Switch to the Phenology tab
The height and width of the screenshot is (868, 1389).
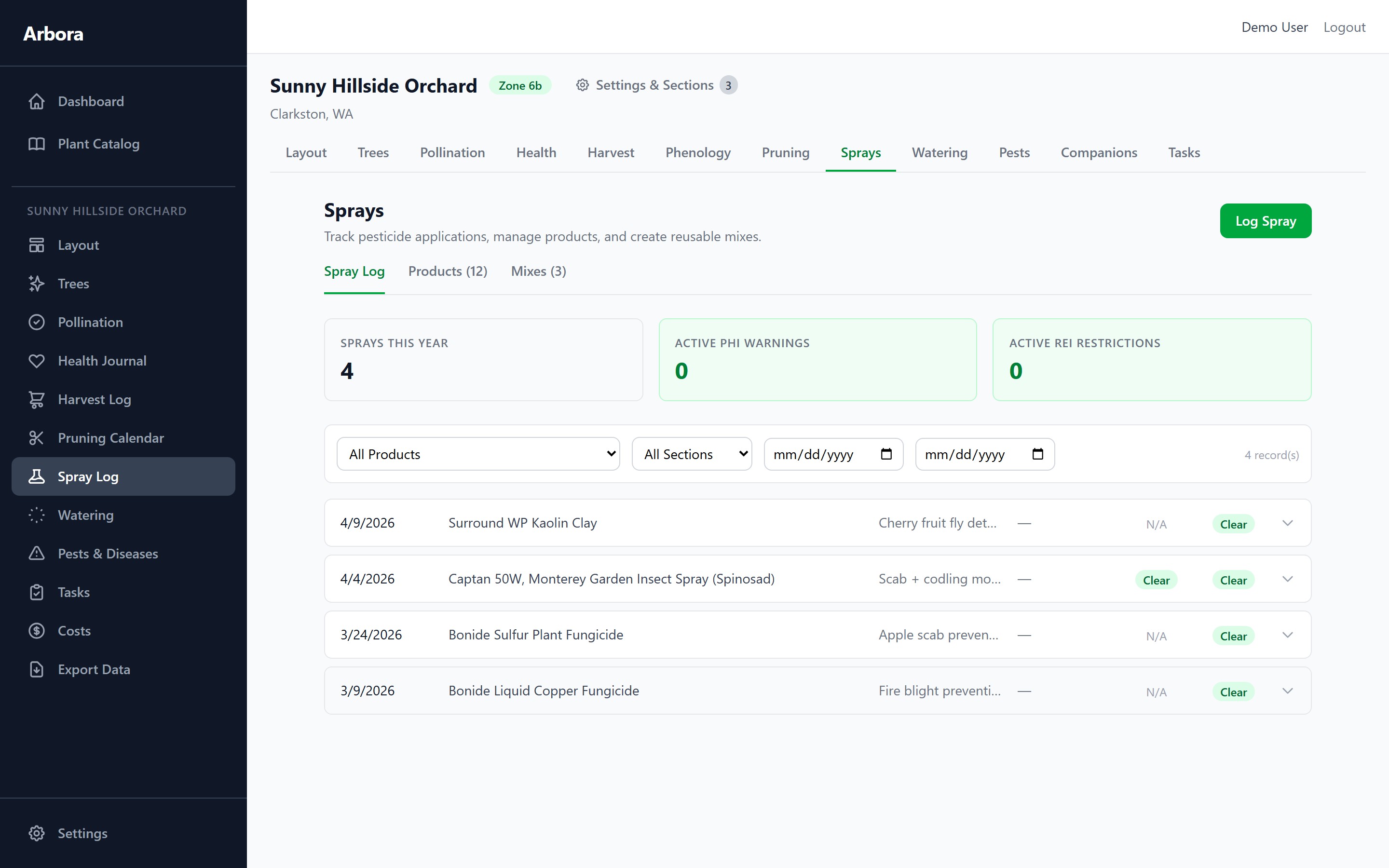tap(697, 153)
